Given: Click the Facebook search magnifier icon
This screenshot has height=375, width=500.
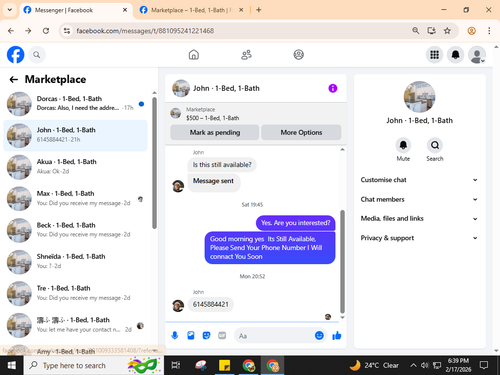Looking at the screenshot, I should [37, 55].
